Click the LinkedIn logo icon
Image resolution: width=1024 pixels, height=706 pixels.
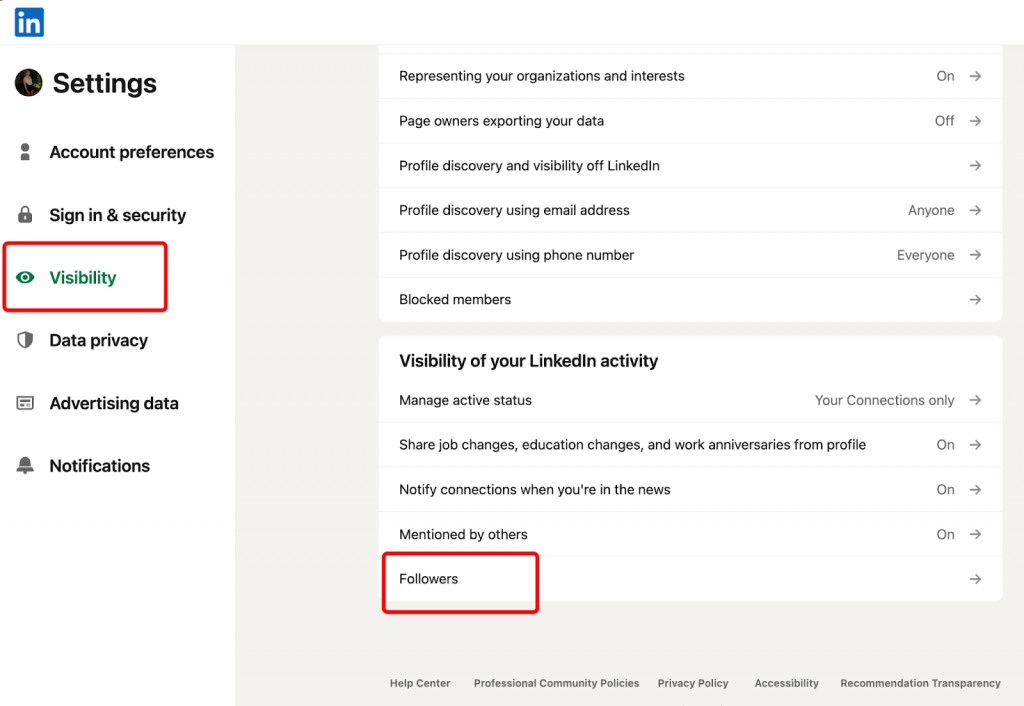click(29, 22)
